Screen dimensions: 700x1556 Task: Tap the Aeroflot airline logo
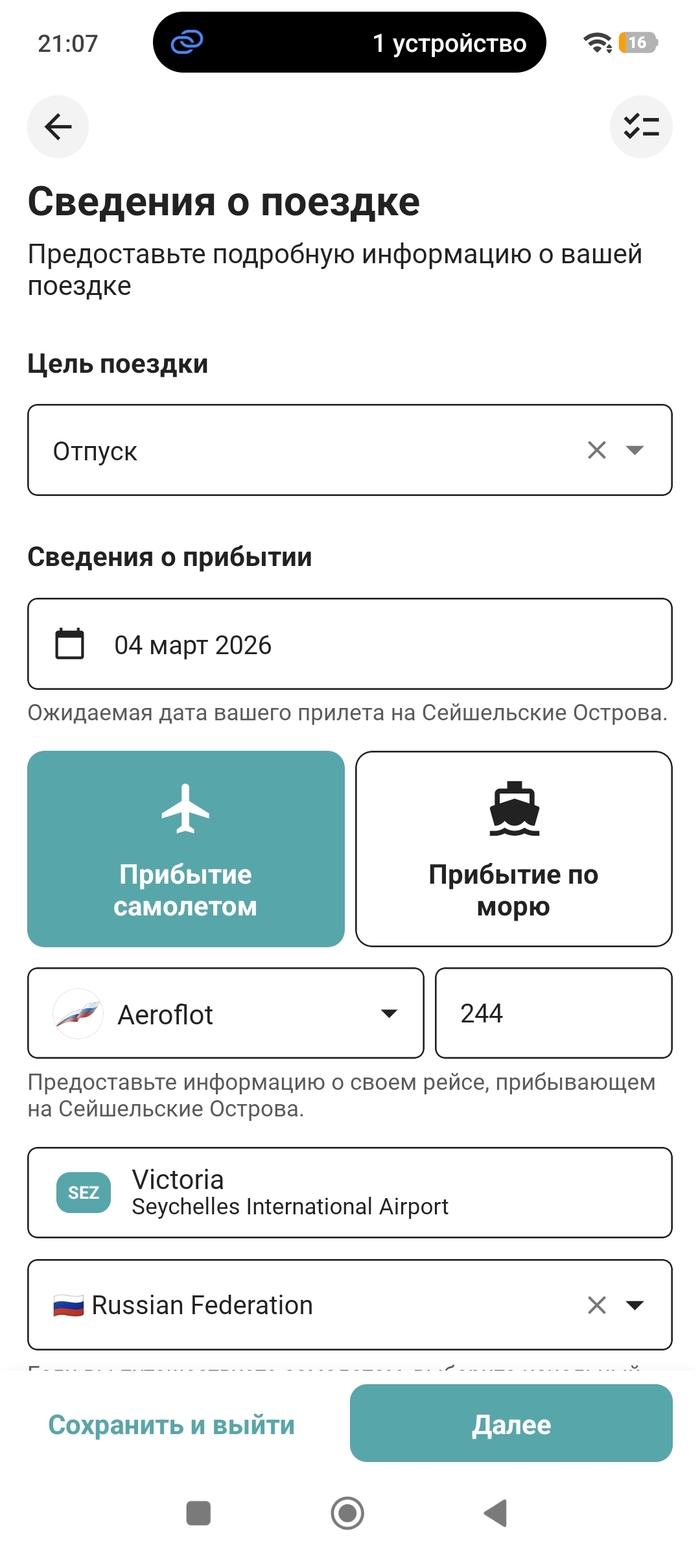pos(78,1014)
